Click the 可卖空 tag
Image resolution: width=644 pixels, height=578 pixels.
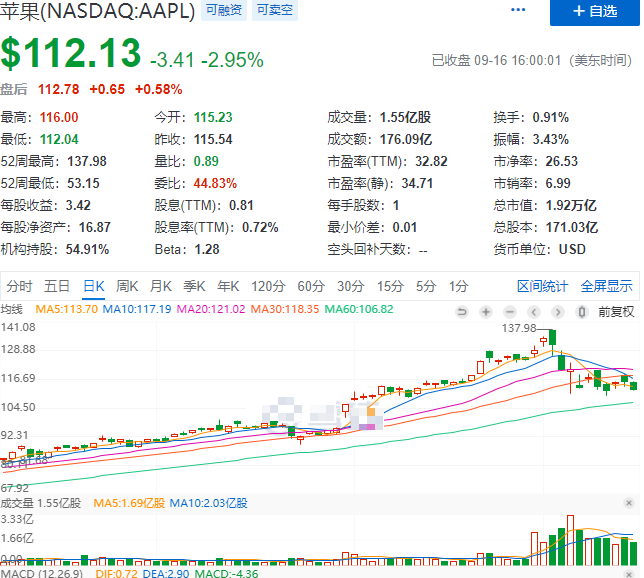275,10
